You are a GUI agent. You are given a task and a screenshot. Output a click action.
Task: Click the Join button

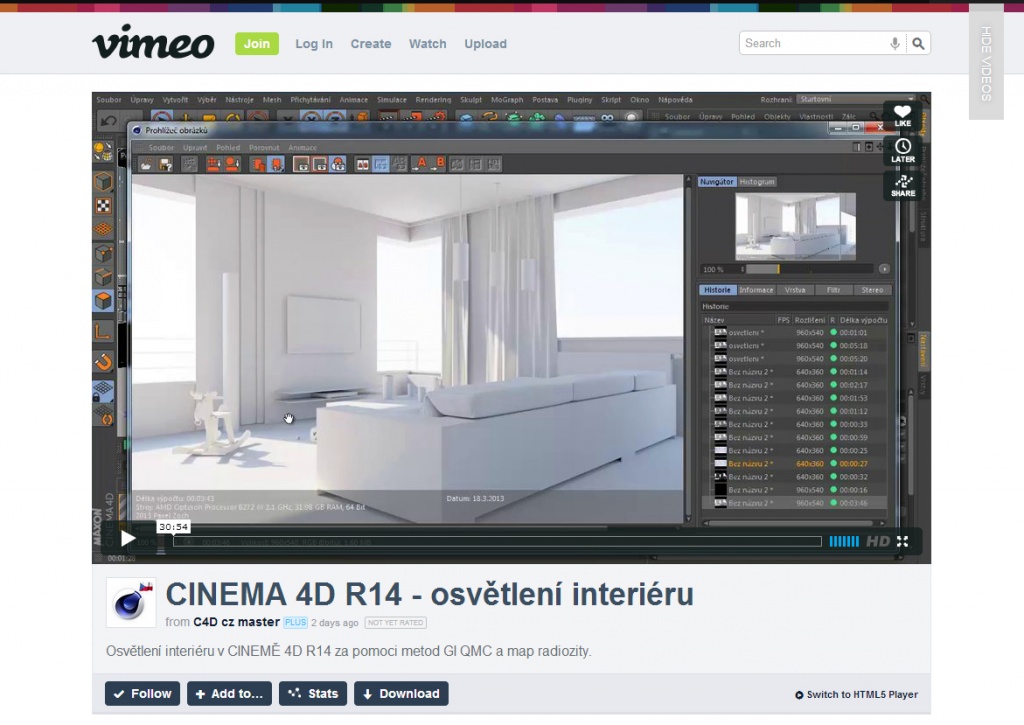click(x=257, y=44)
